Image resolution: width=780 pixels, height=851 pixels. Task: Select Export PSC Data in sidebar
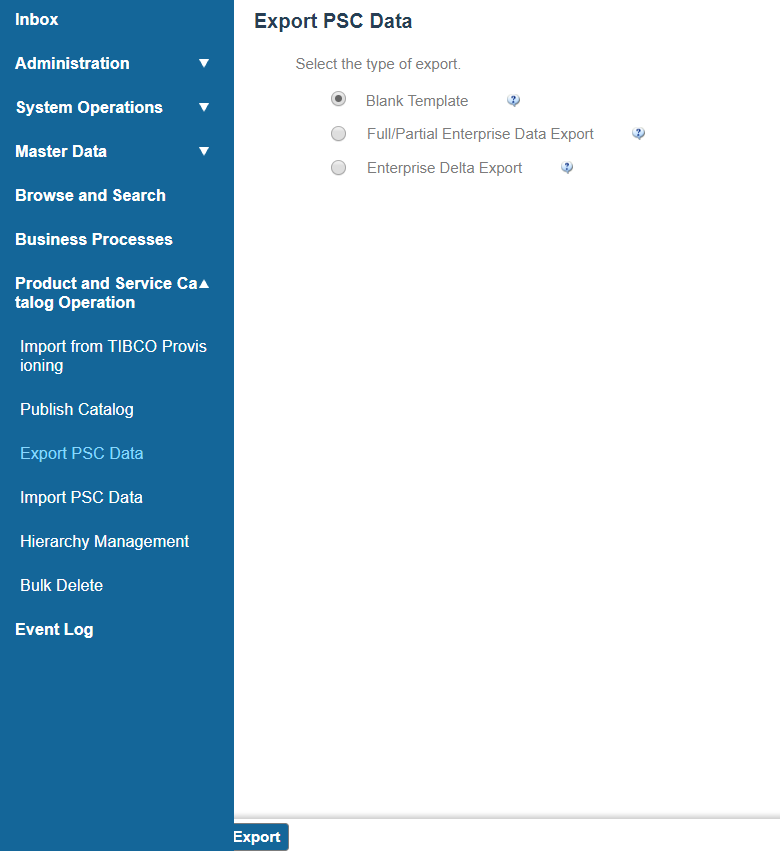[81, 453]
